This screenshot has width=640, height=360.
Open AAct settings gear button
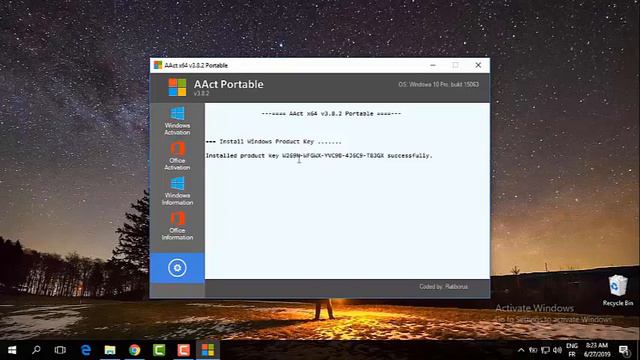(177, 268)
